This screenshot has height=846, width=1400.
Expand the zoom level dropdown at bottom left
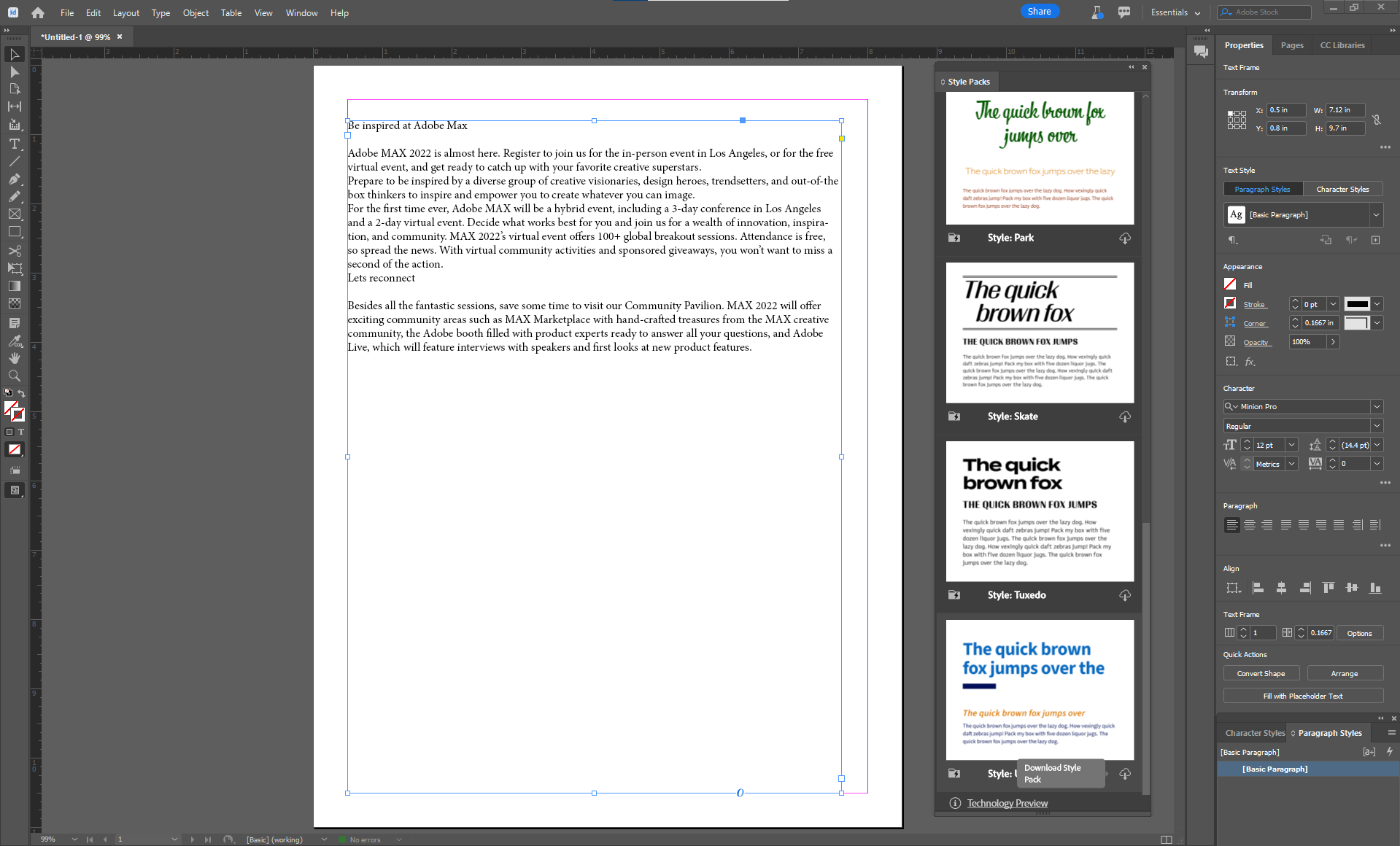74,839
